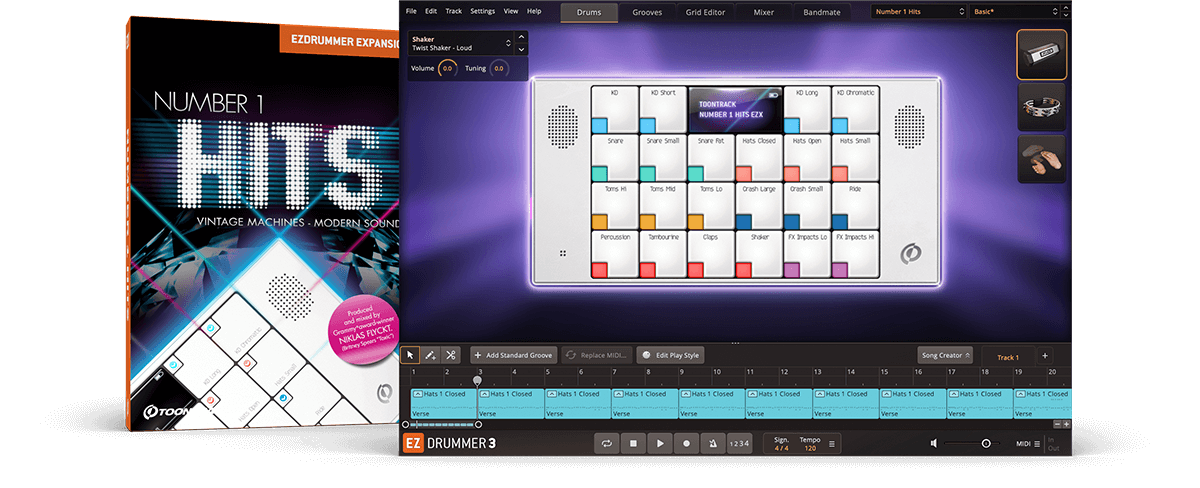1200x488 pixels.
Task: Select the arrow pointer tool
Action: tap(411, 355)
